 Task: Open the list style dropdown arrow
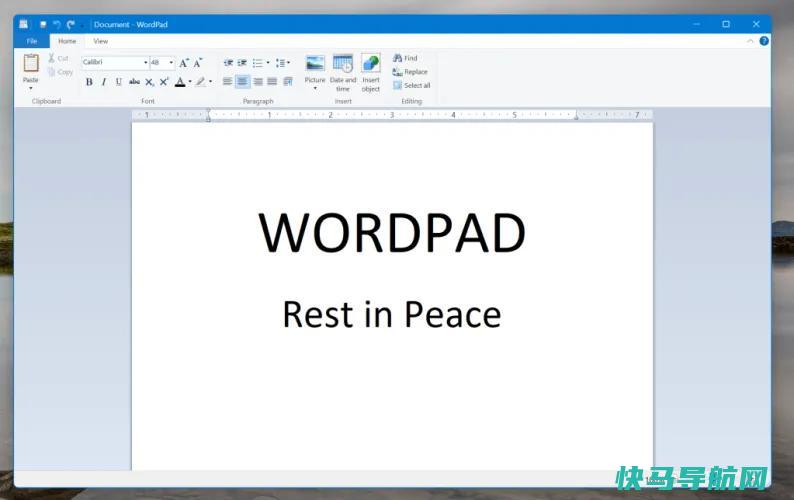point(268,63)
